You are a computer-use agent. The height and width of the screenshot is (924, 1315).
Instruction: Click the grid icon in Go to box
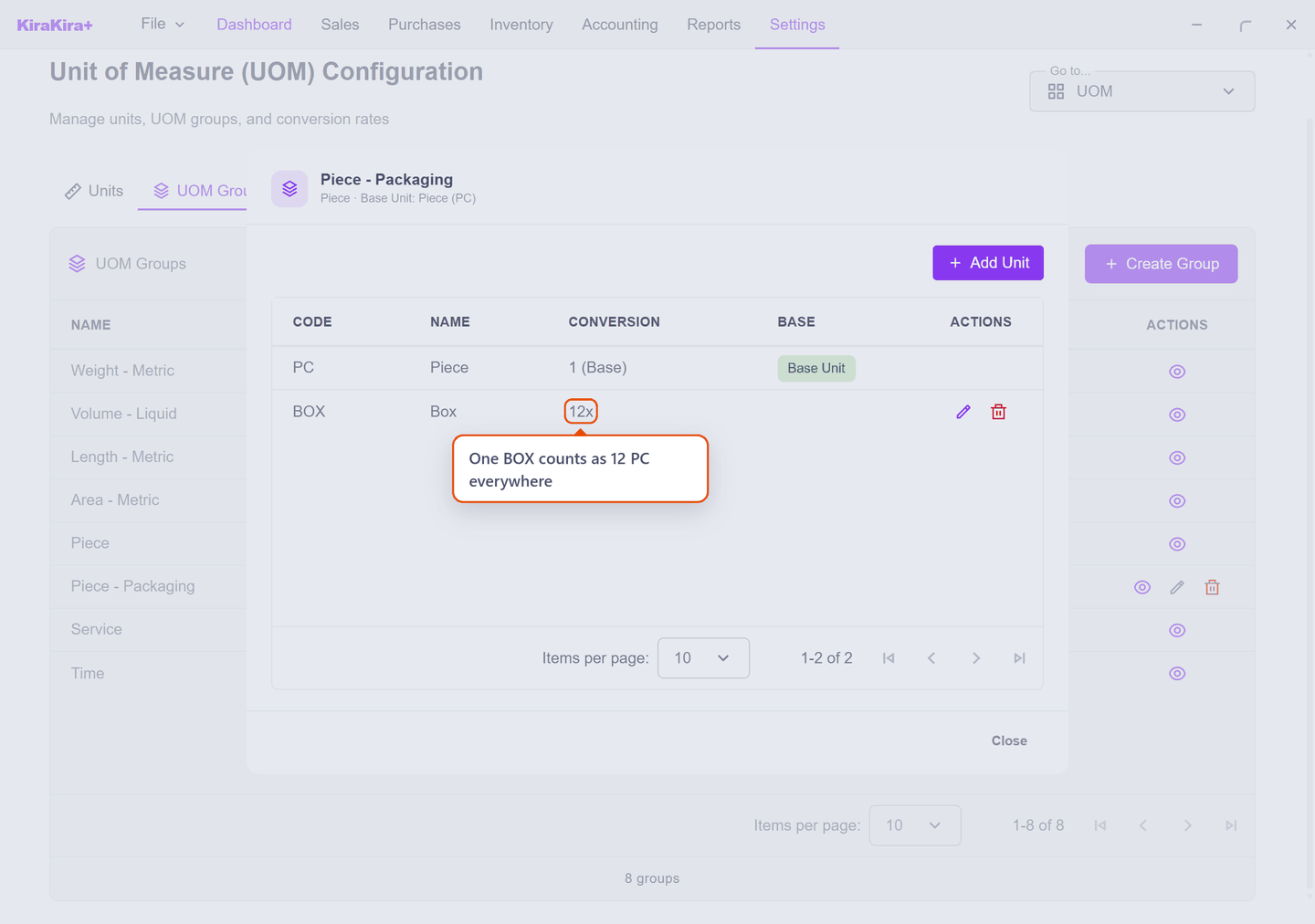coord(1056,91)
